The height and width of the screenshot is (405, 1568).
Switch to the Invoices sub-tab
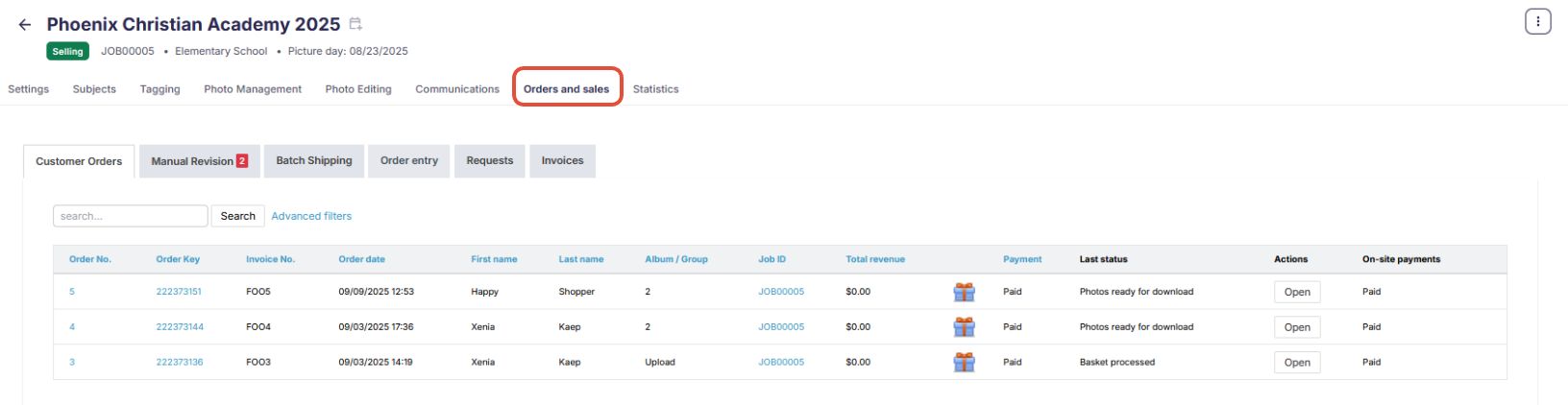[x=562, y=161]
